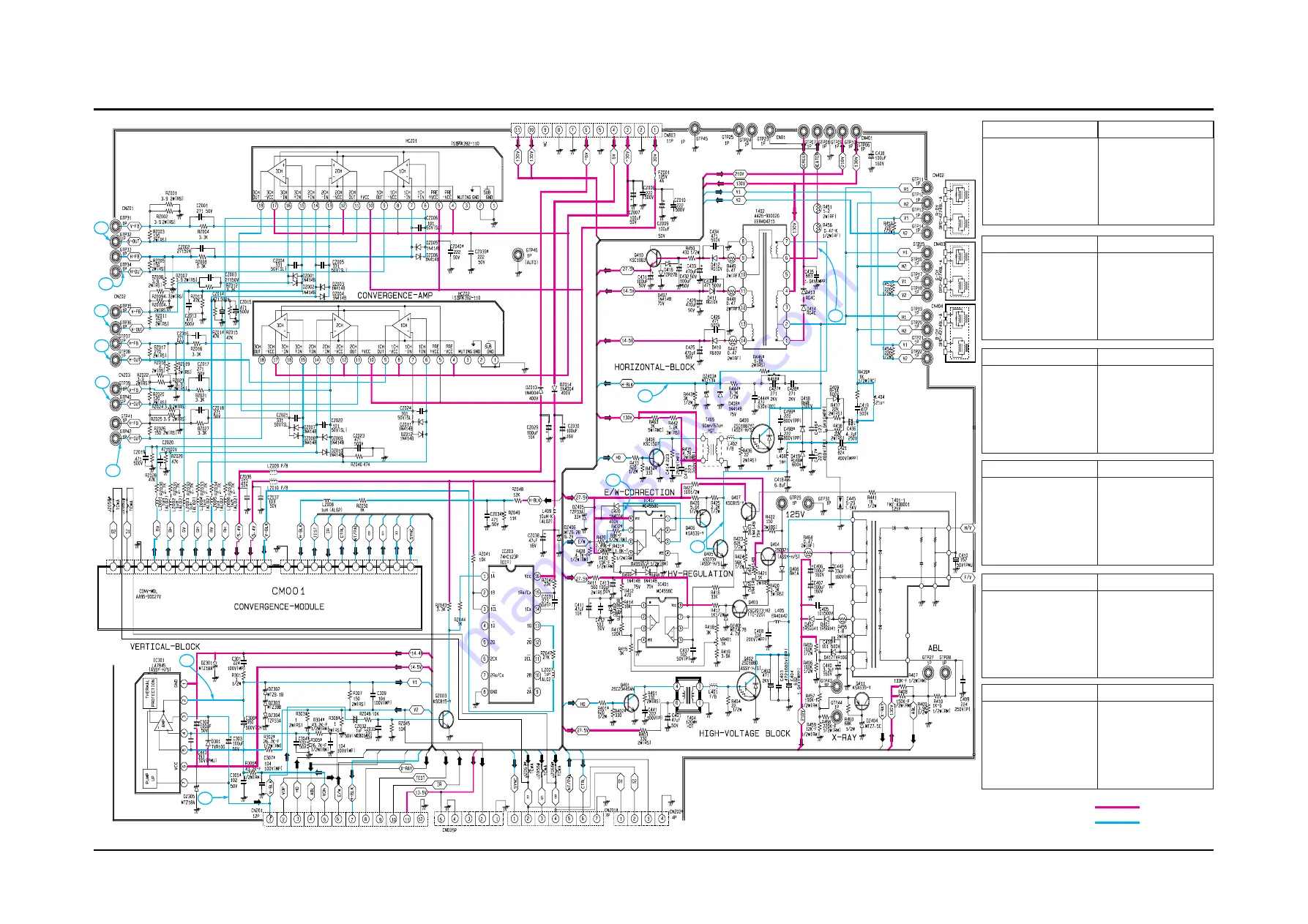
Task: Click the 125V voltage label
Action: tap(795, 514)
